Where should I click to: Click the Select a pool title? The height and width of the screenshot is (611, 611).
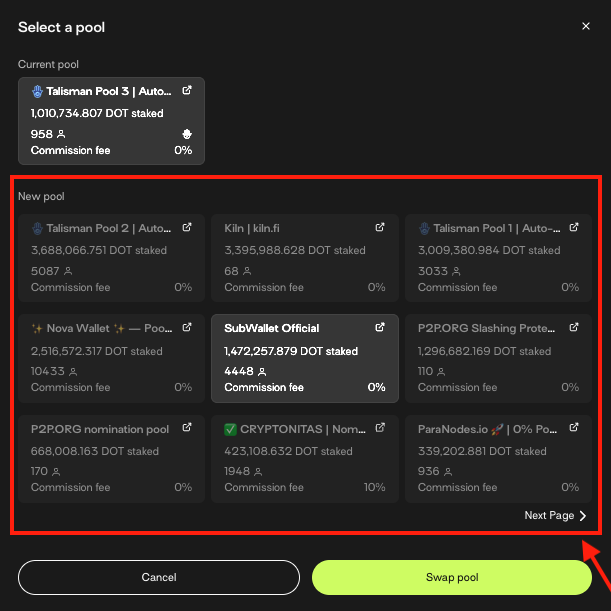61,27
